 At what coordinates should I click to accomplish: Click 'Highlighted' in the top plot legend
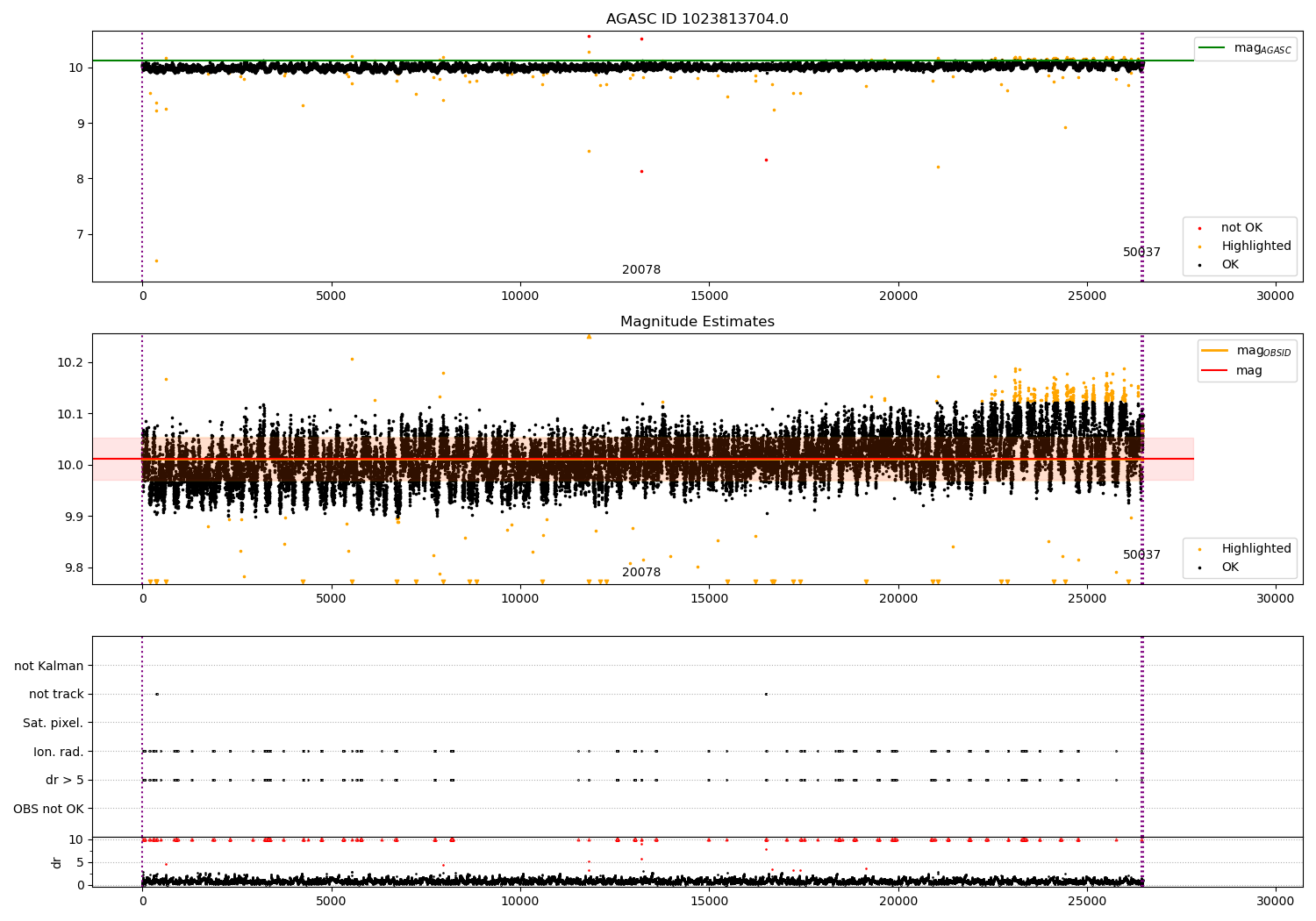pyautogui.click(x=1246, y=246)
